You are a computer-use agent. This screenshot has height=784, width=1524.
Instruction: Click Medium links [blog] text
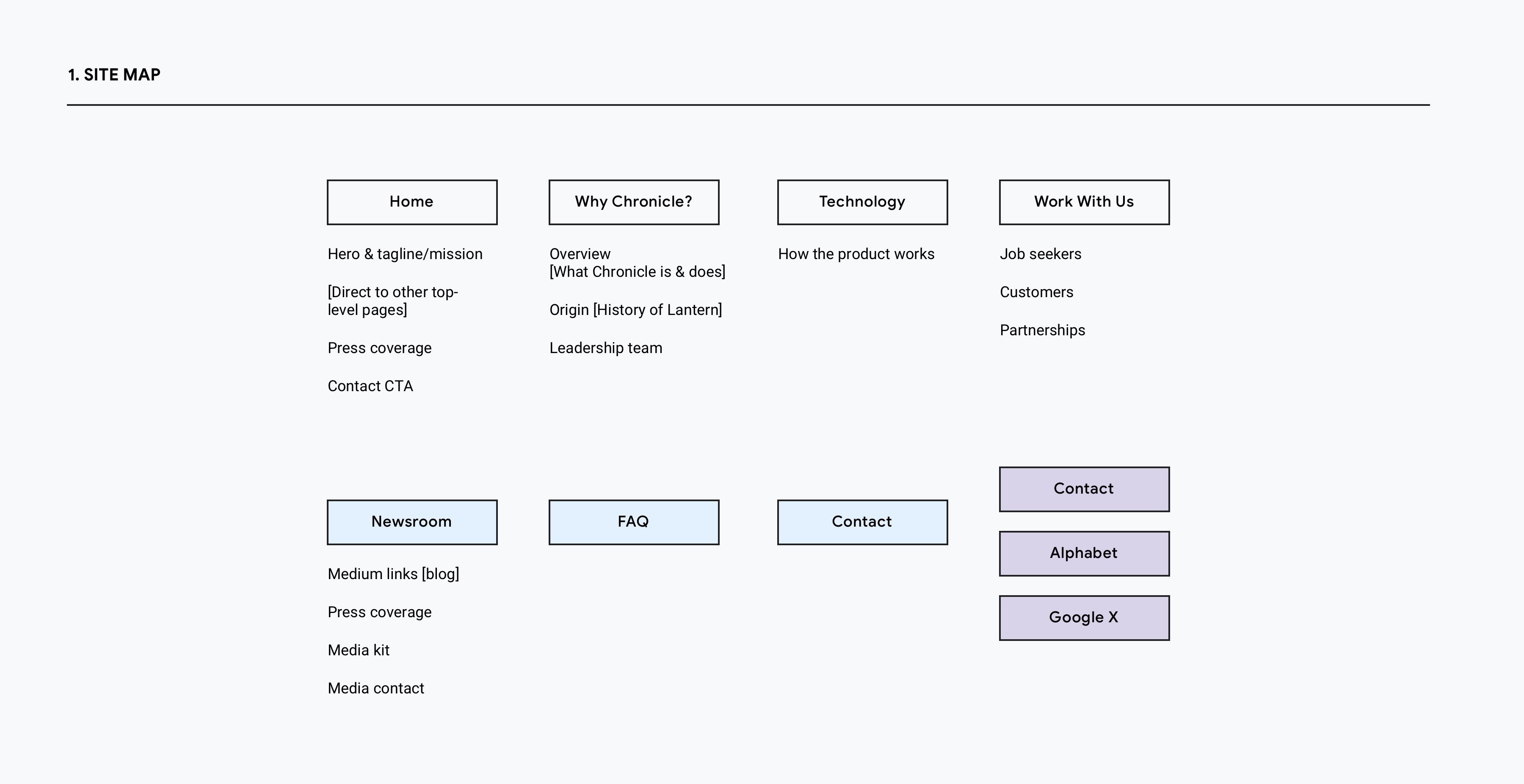pos(393,574)
